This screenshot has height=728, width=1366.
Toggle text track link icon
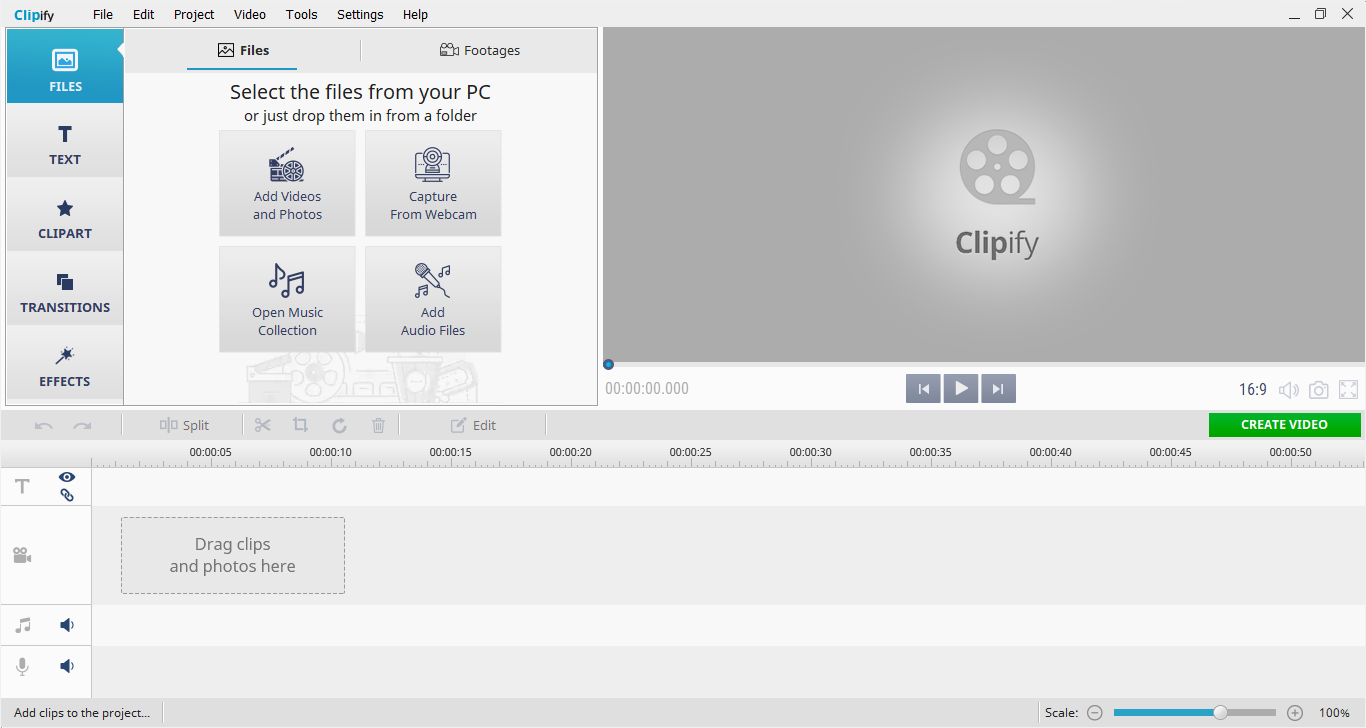point(67,494)
